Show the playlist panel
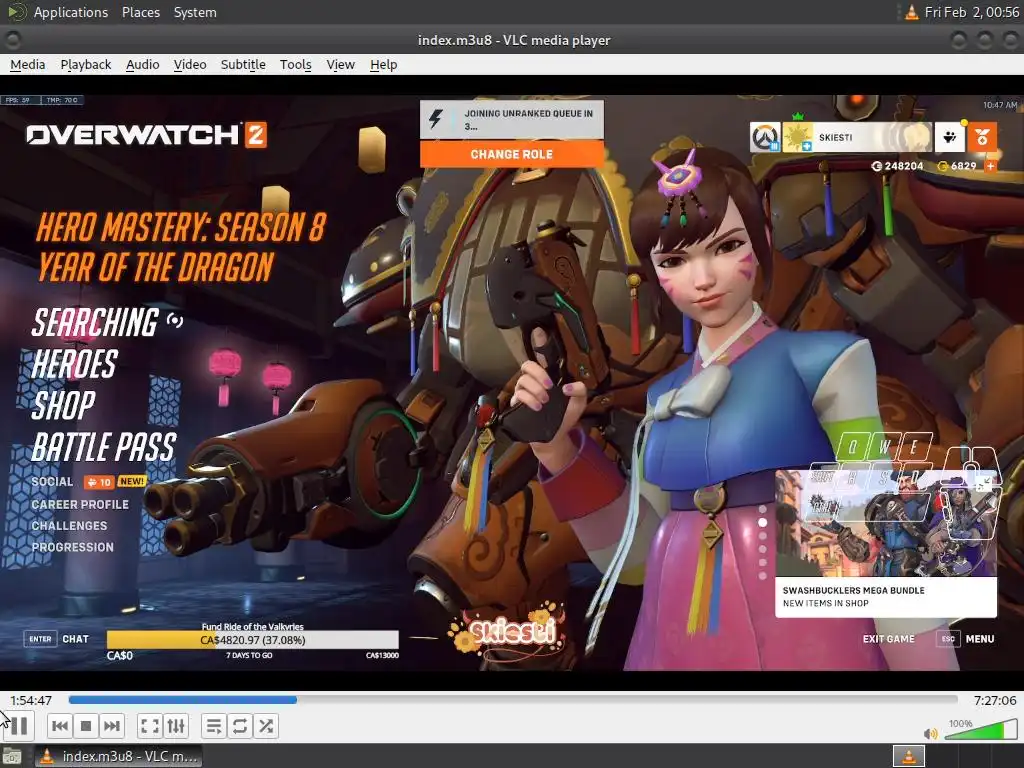 214,726
